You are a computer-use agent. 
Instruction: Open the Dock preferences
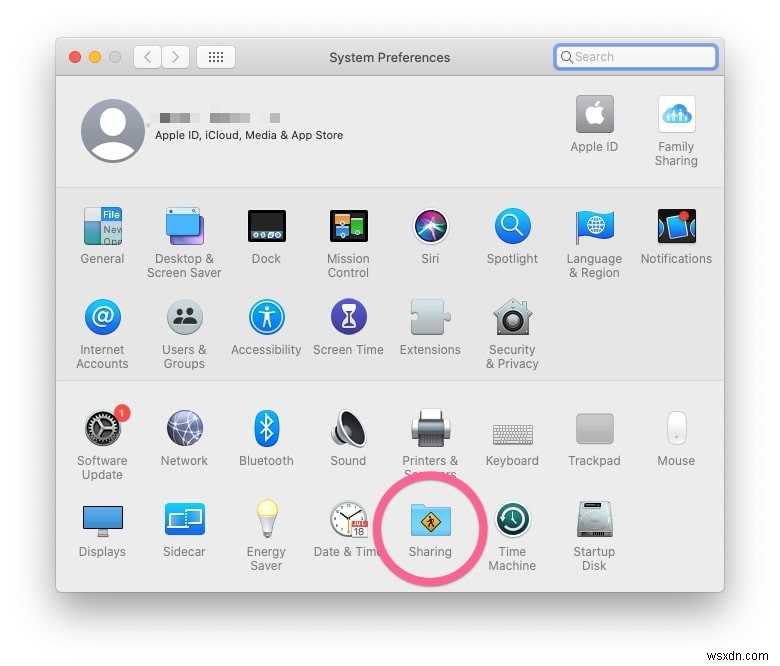(267, 226)
